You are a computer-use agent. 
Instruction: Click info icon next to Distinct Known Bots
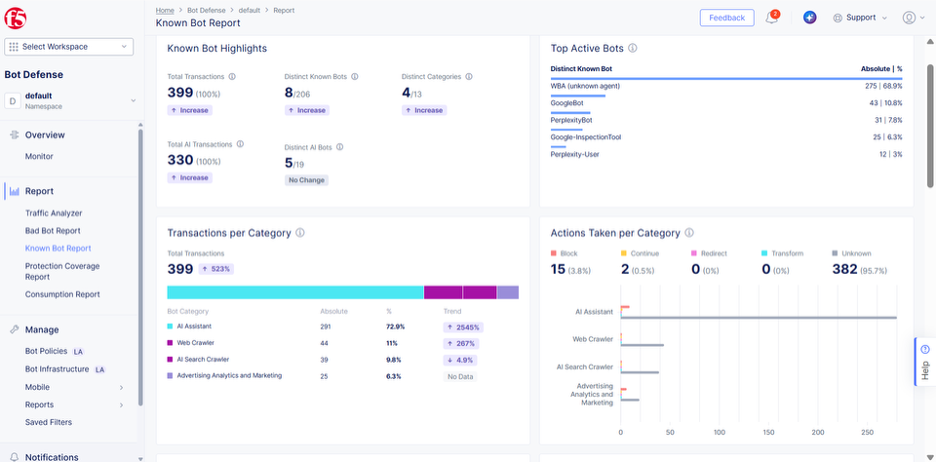pyautogui.click(x=355, y=76)
